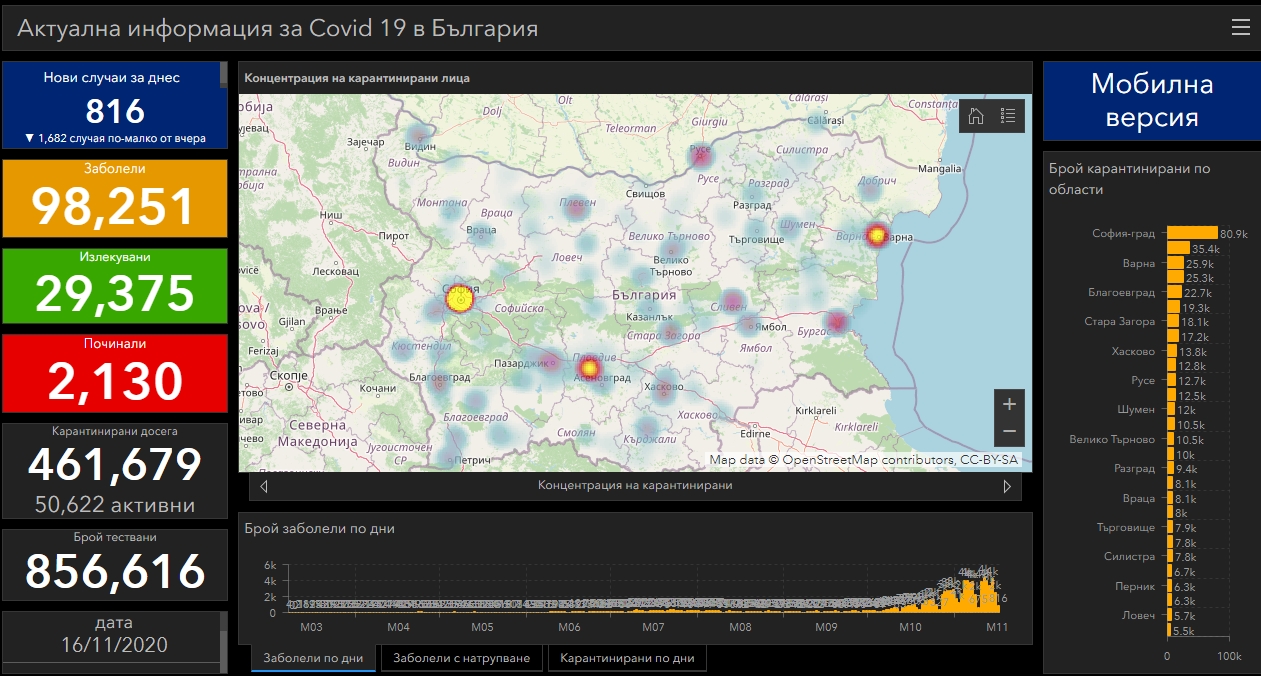Select the Sofia hotspot on the heatmap

(459, 297)
